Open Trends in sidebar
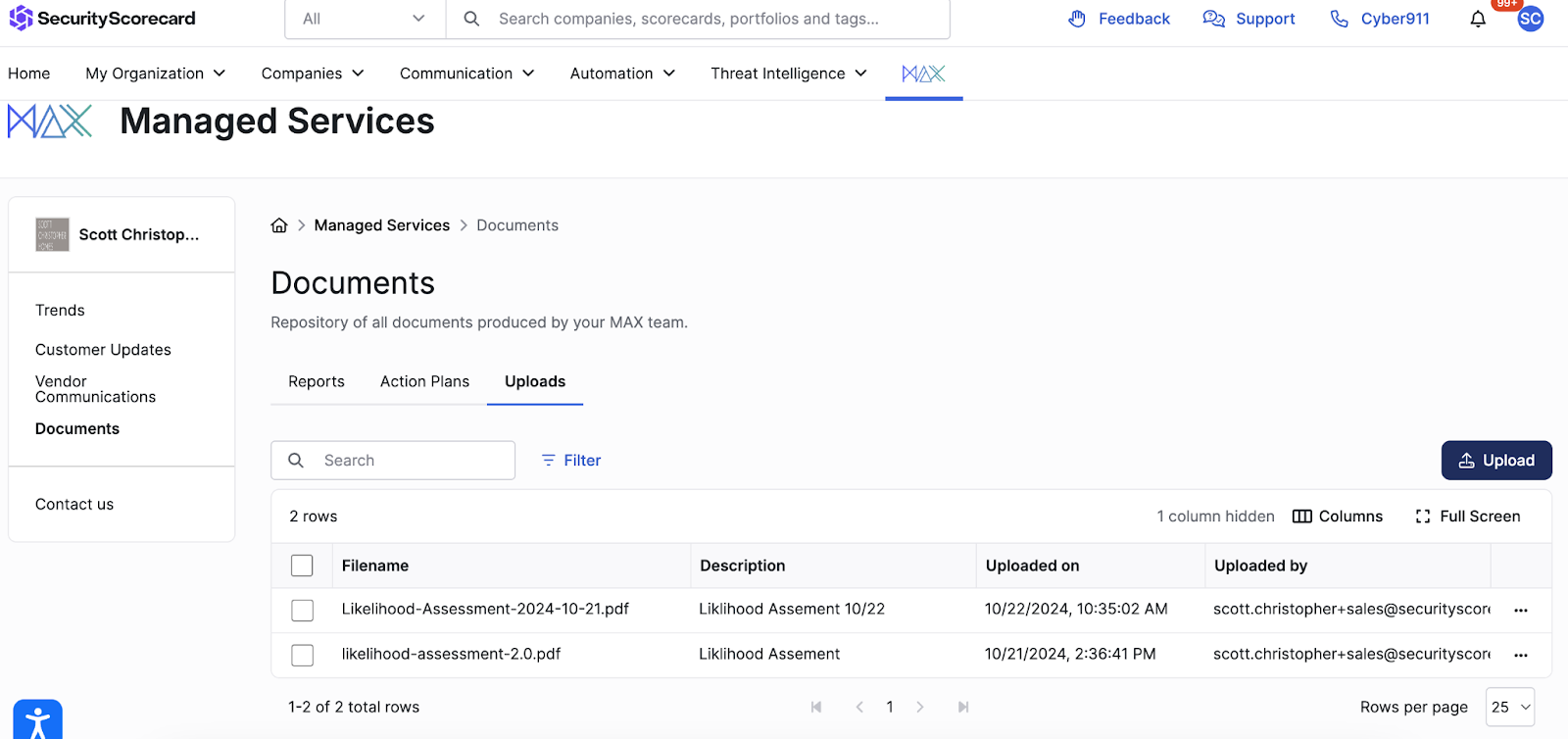Image resolution: width=1568 pixels, height=739 pixels. [x=60, y=310]
